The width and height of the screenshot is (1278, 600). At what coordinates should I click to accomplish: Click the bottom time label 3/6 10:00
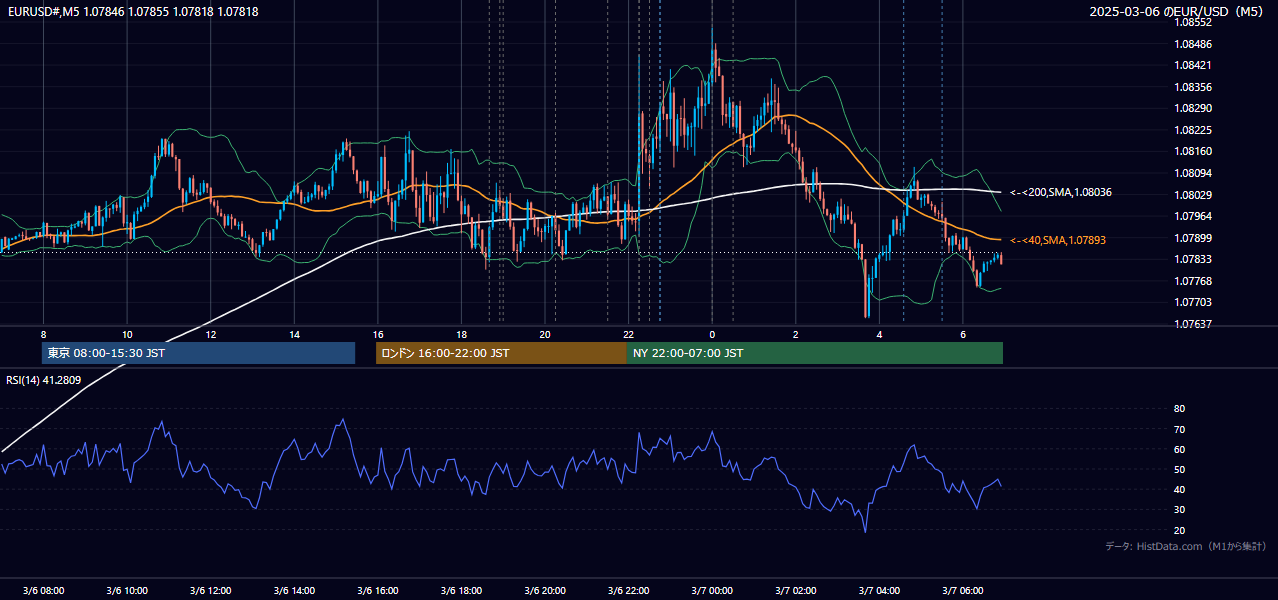click(x=127, y=590)
